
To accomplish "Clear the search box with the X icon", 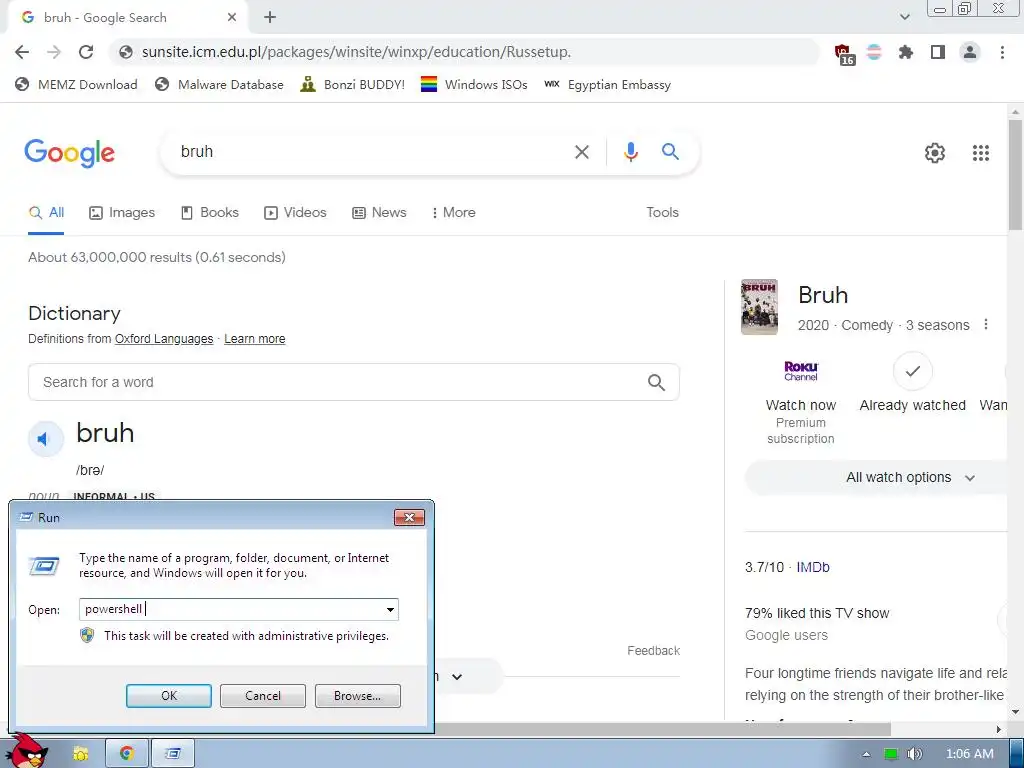I will tap(582, 152).
